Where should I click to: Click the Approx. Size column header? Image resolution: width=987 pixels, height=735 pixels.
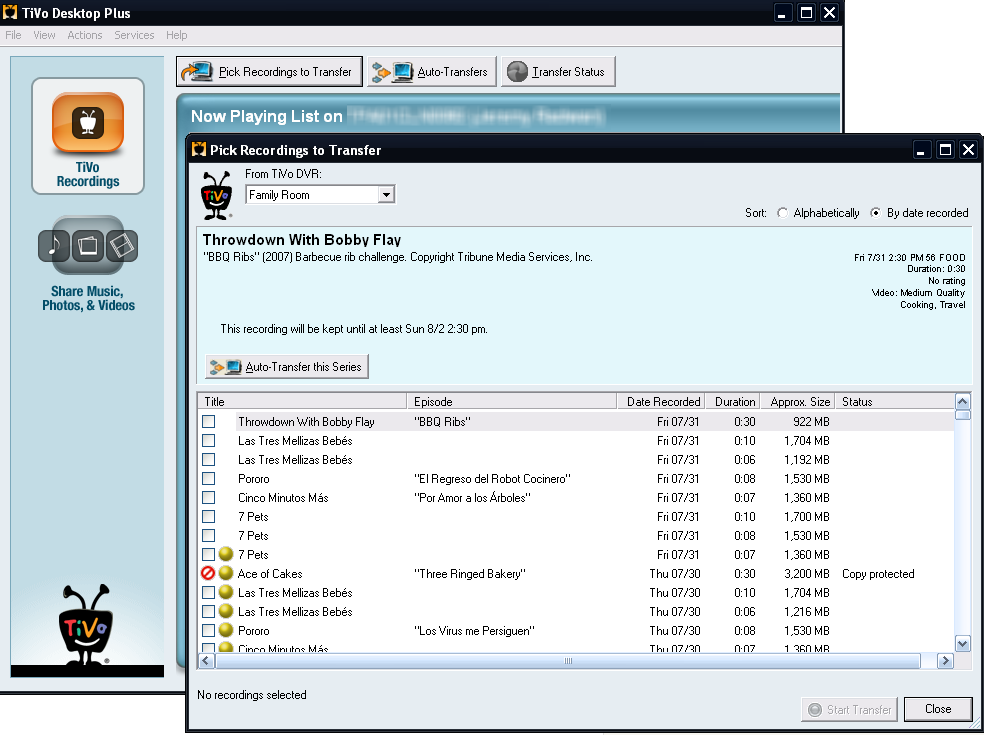click(798, 401)
